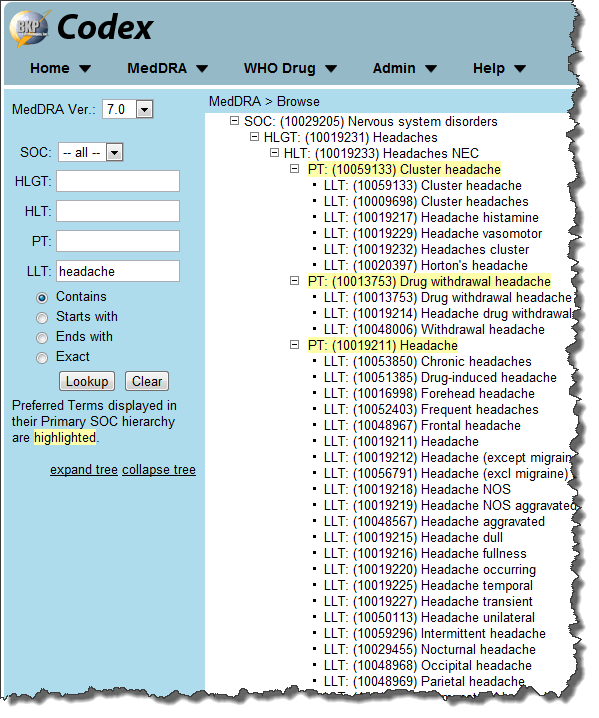
Task: Select LLT Drug-induced headache
Action: (x=440, y=378)
